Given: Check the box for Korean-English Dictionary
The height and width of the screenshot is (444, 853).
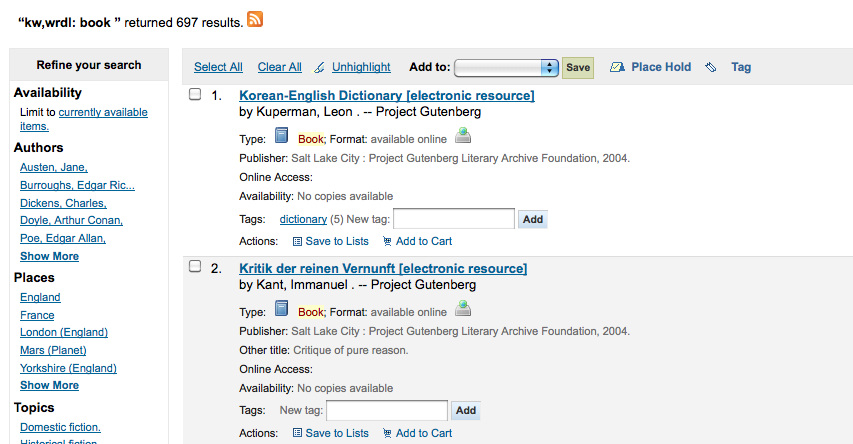Looking at the screenshot, I should [196, 95].
